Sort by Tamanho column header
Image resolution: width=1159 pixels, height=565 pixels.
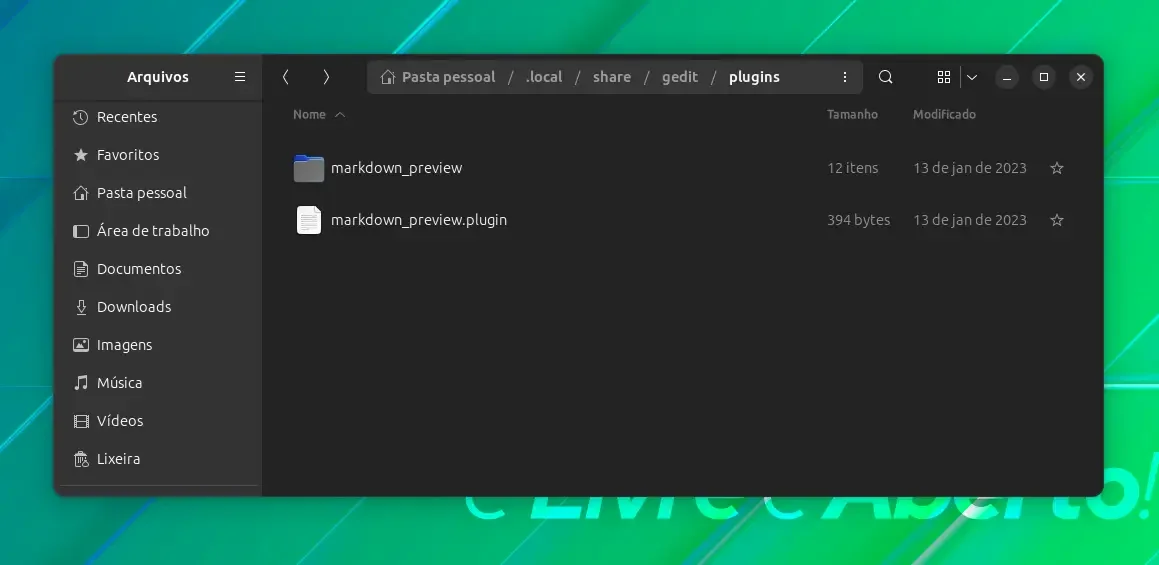(852, 115)
